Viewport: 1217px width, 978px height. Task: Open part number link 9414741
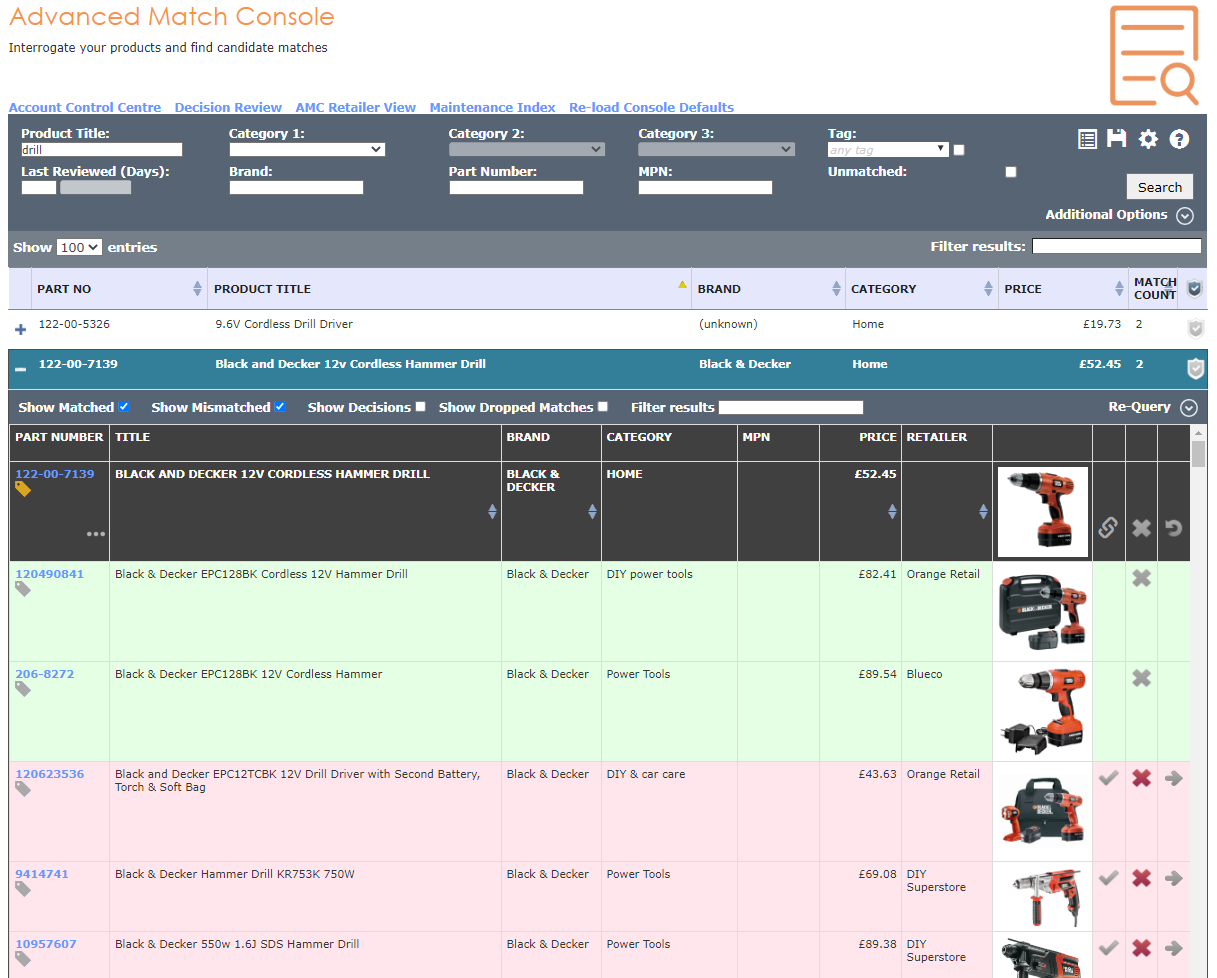pyautogui.click(x=42, y=874)
